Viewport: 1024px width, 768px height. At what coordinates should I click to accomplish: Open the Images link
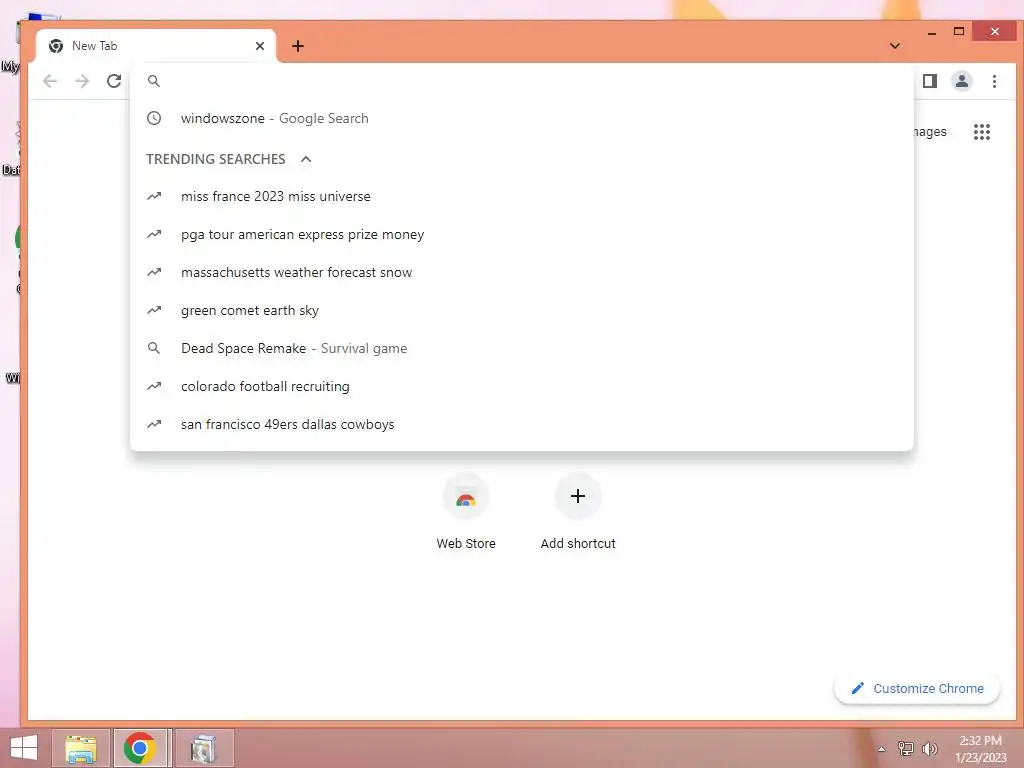coord(930,132)
